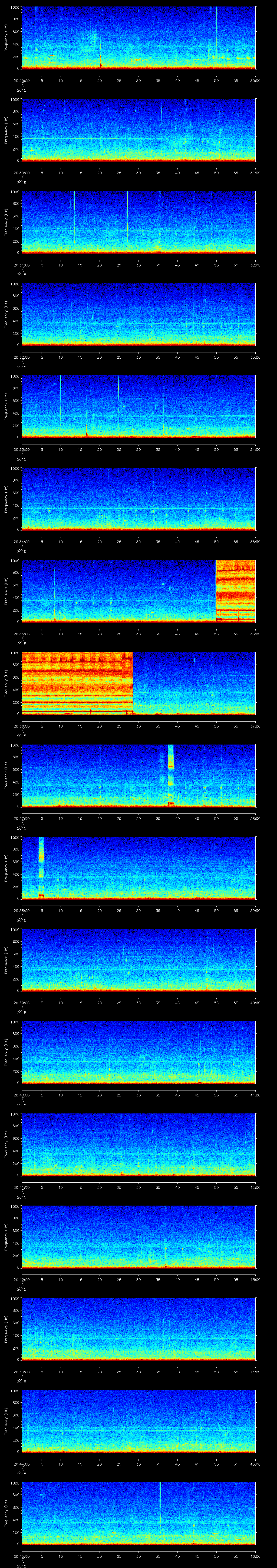
Task: Click the spectrogram of the 20:40:00 panel
Action: pos(138,1052)
